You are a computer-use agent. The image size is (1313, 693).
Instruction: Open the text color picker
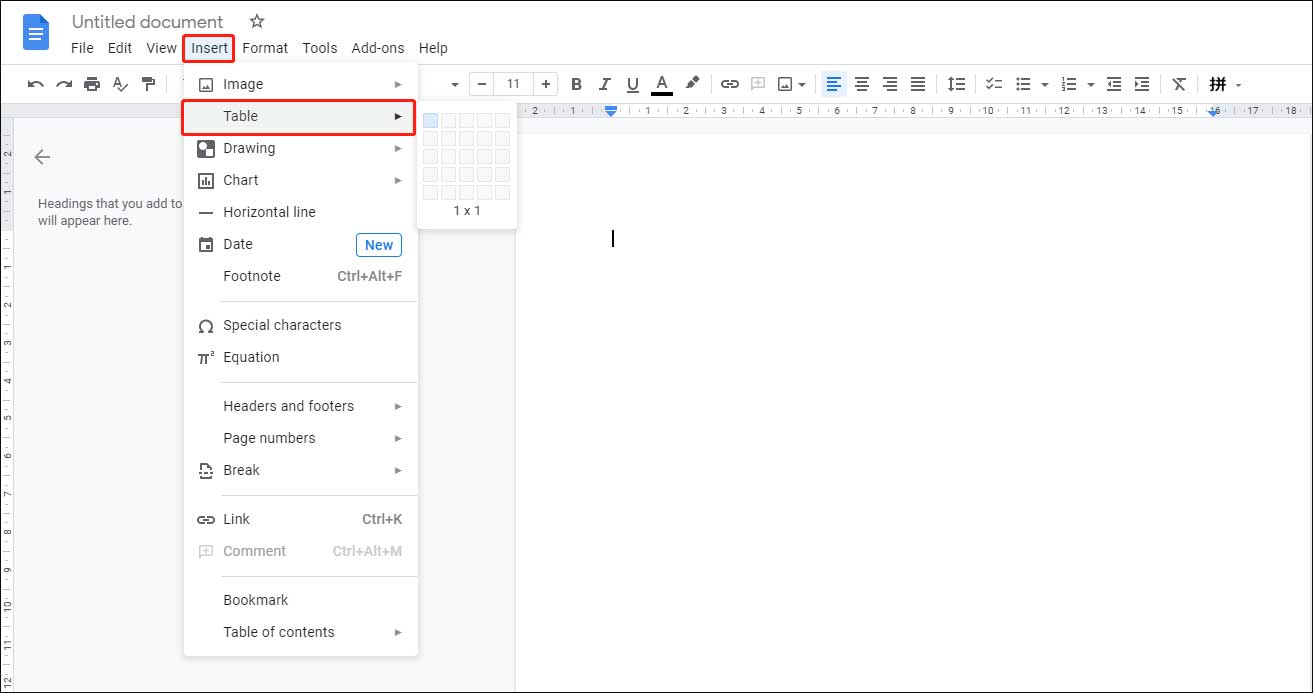pos(661,84)
